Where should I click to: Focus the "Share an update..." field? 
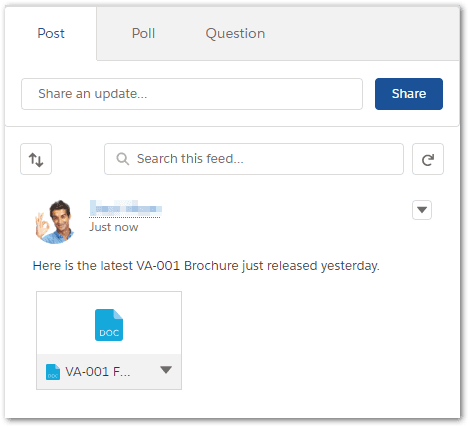(192, 94)
